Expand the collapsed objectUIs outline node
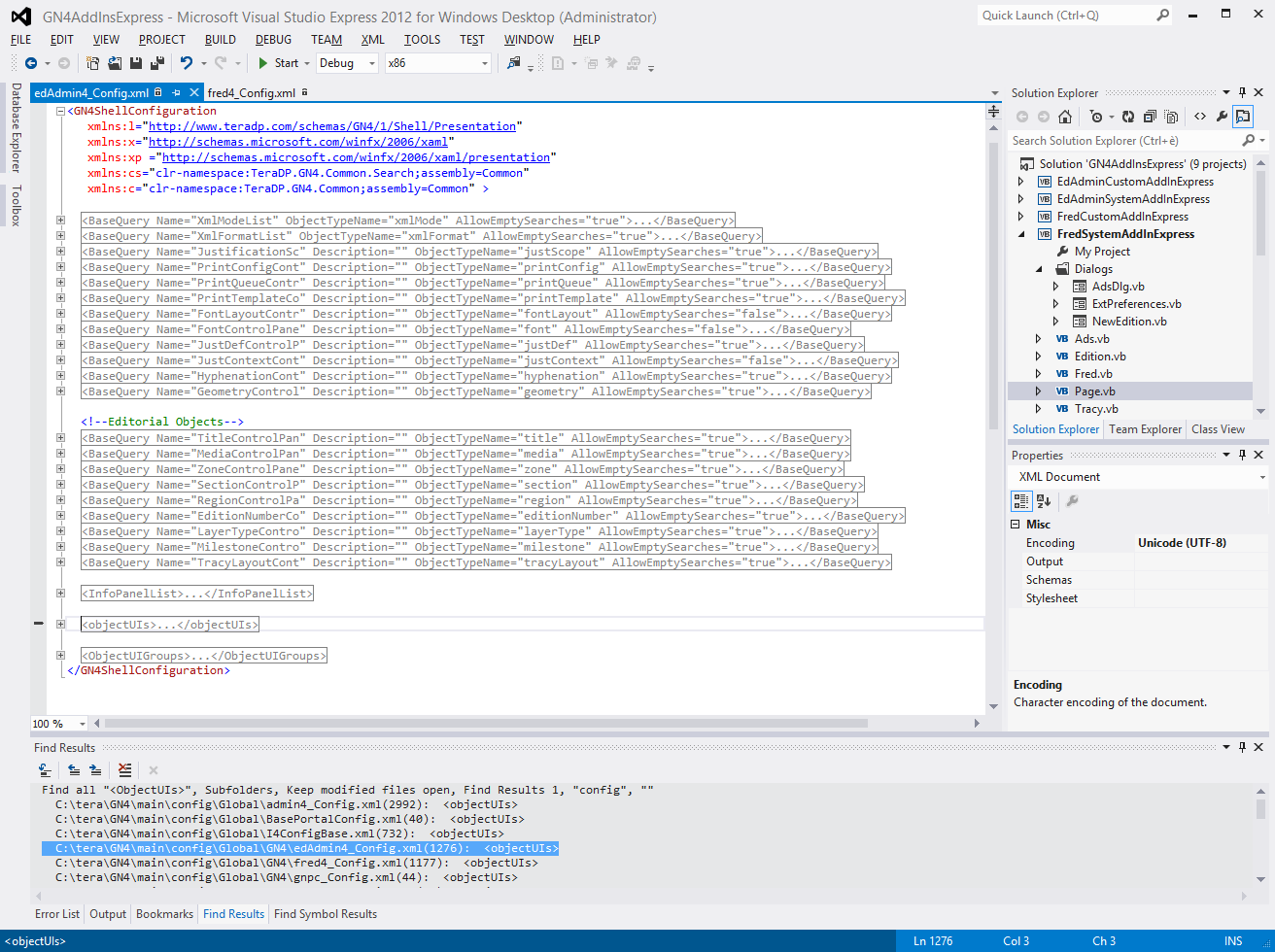The image size is (1275, 952). (60, 625)
